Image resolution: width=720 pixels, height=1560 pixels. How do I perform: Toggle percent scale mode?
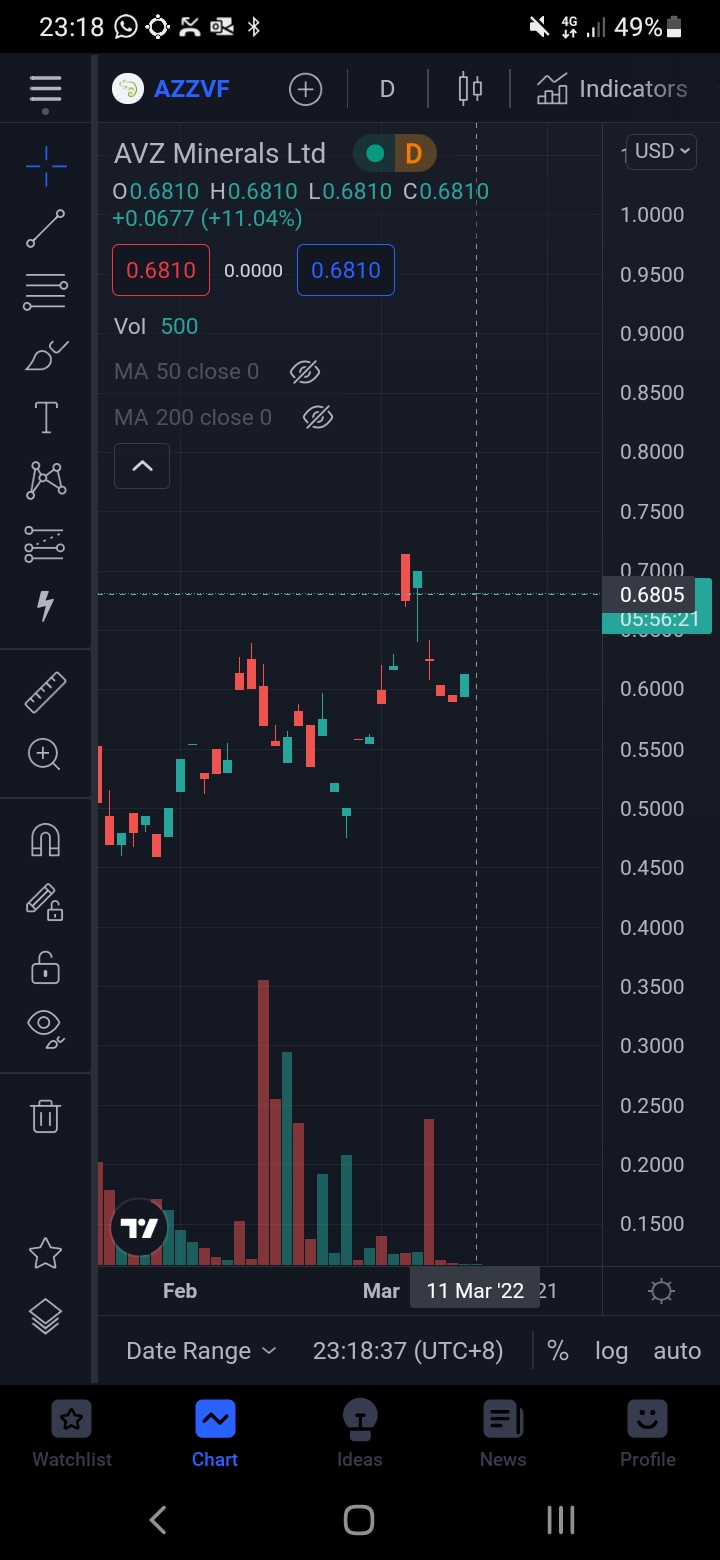click(558, 1351)
